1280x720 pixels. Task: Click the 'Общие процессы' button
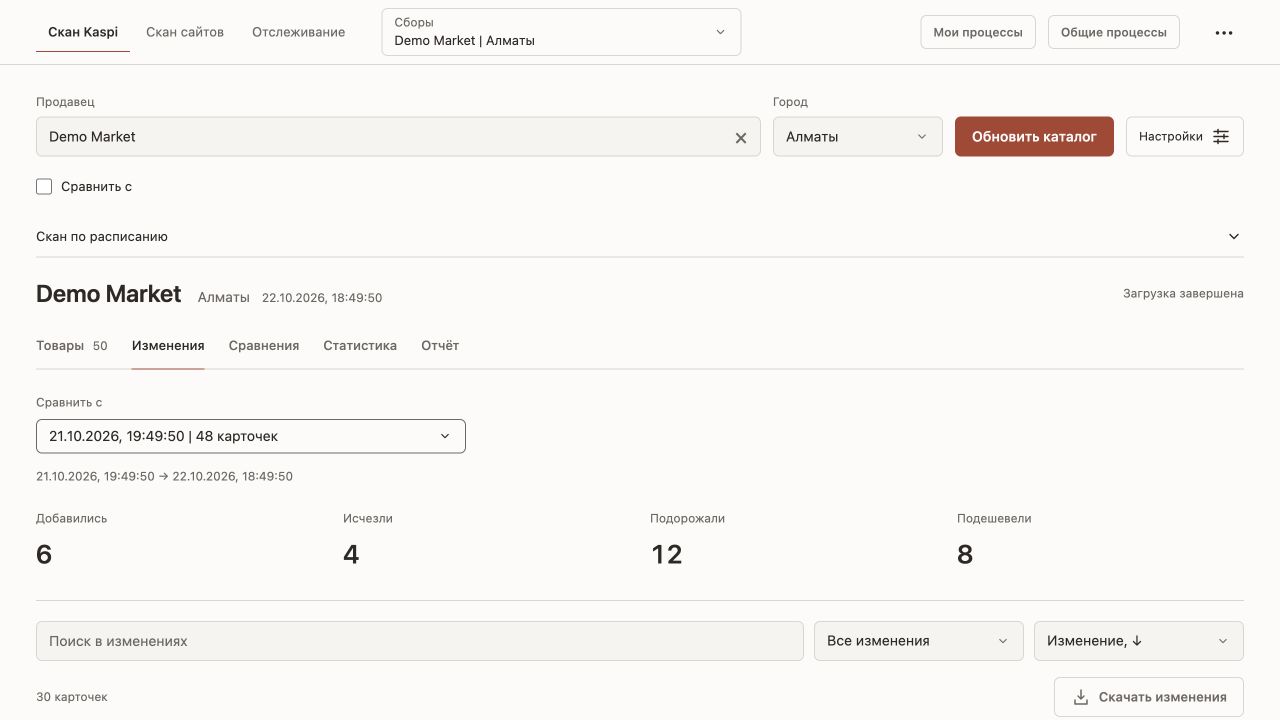[x=1114, y=32]
